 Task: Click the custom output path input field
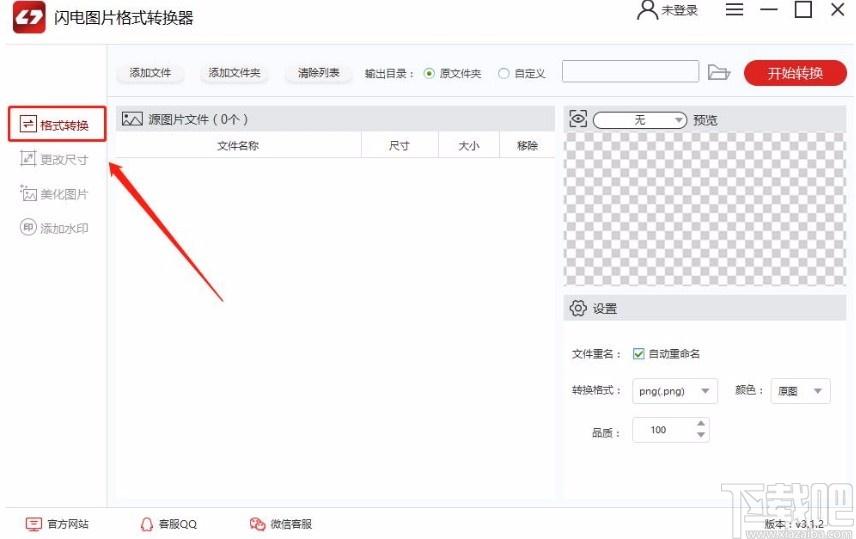(x=631, y=72)
